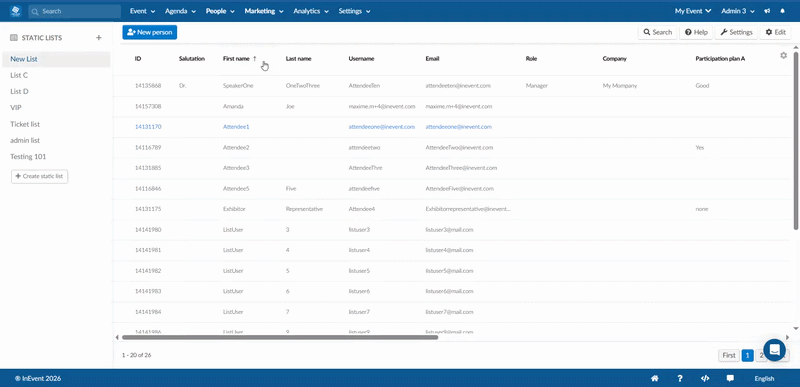Click the InEvent logo icon
Screen dimensions: 800x387
coord(15,11)
